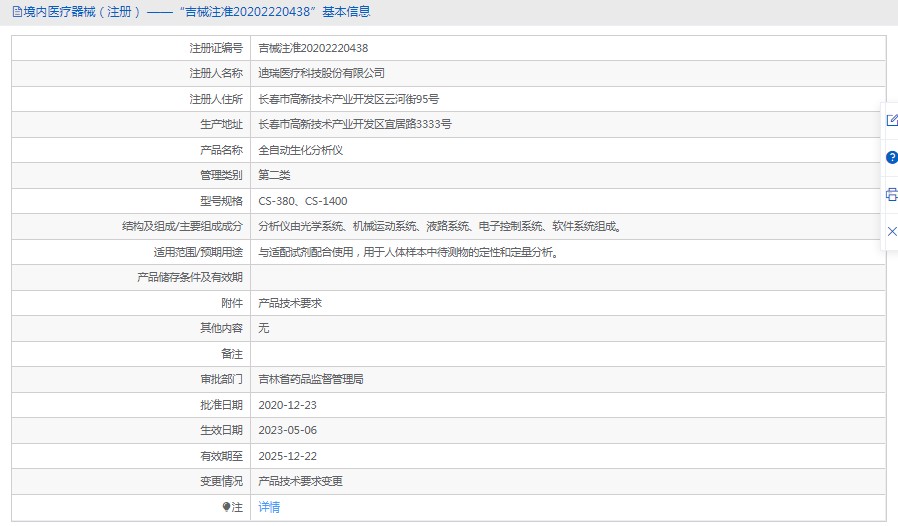Viewport: 898px width, 526px height.
Task: Select address 长春市高新技术产业开发区云河街95号
Action: click(349, 99)
